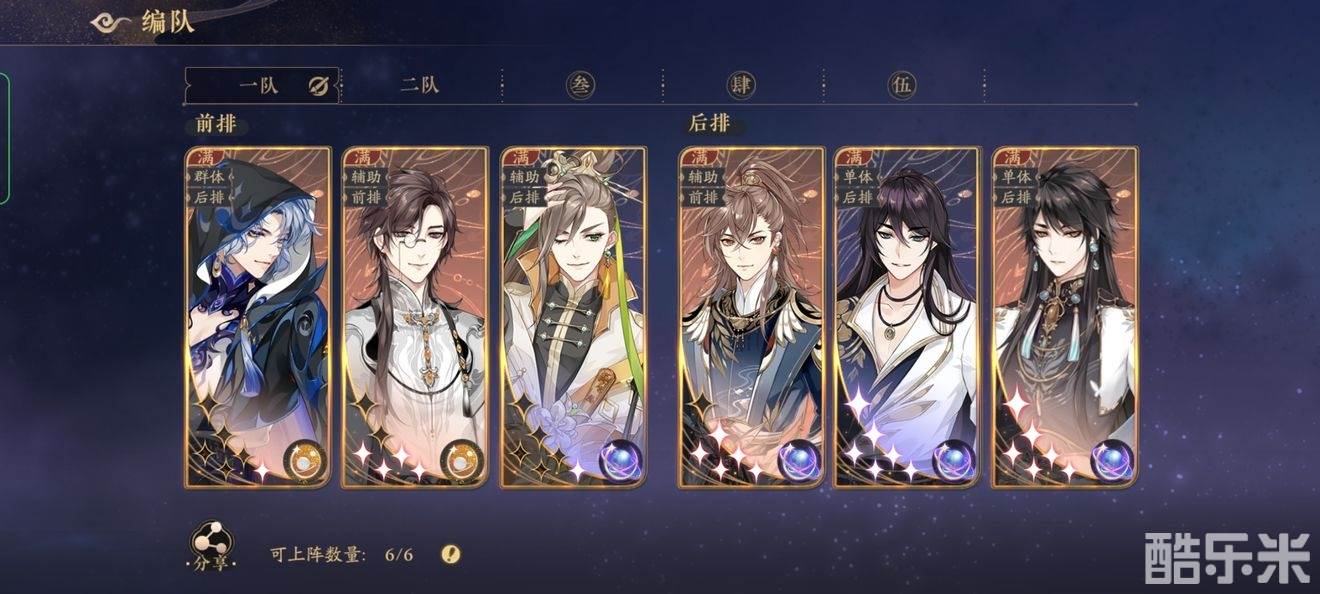Choose the long black-haired rightmost character
This screenshot has height=594, width=1320.
point(1065,317)
